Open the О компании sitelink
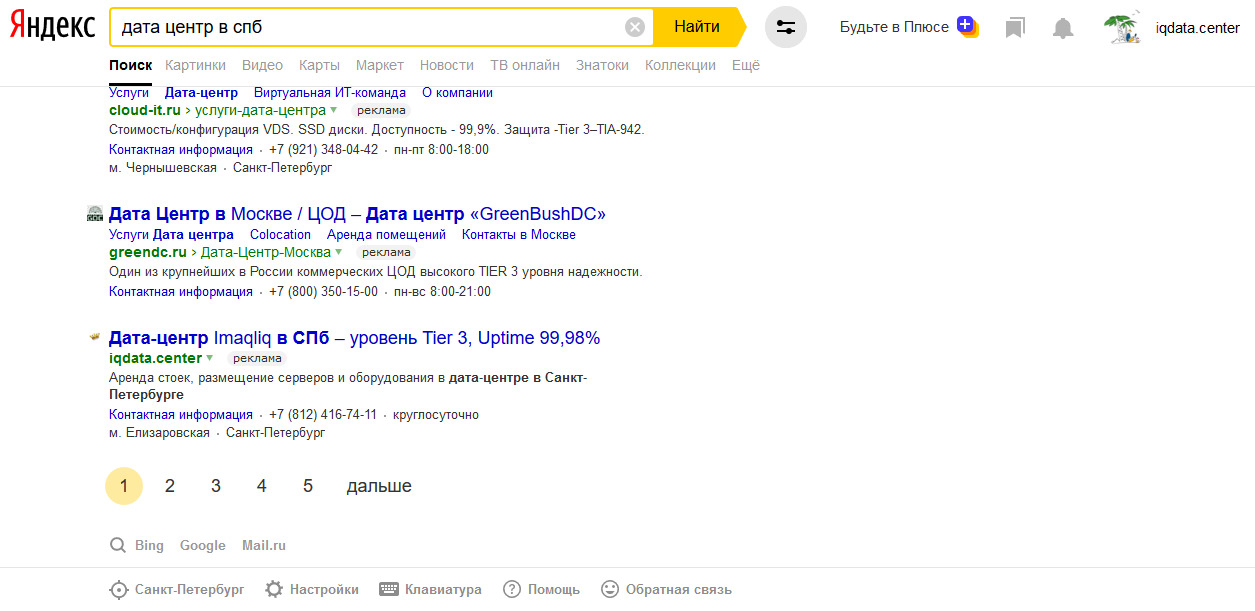 (x=457, y=93)
